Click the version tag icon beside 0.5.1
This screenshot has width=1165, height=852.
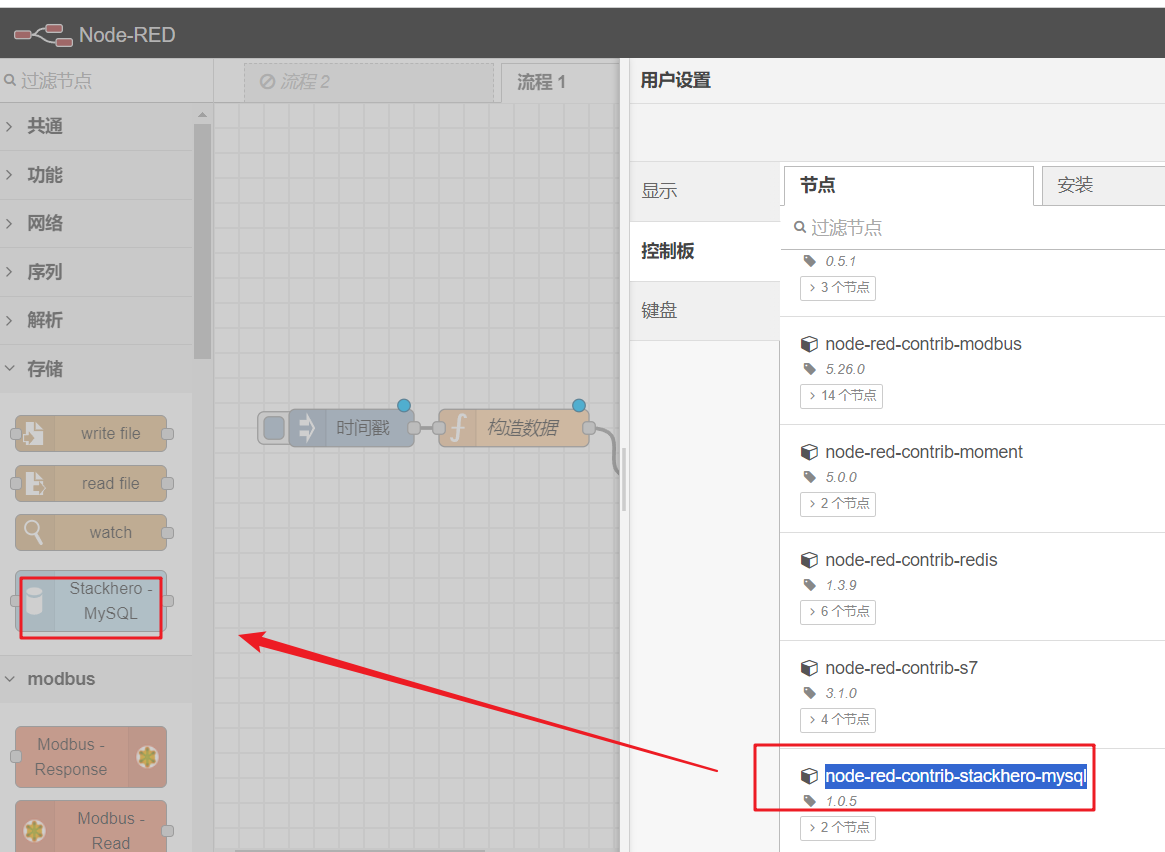(x=810, y=261)
